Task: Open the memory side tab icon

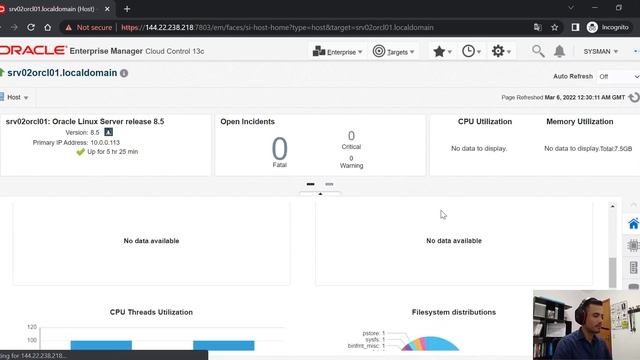Action: (x=633, y=267)
